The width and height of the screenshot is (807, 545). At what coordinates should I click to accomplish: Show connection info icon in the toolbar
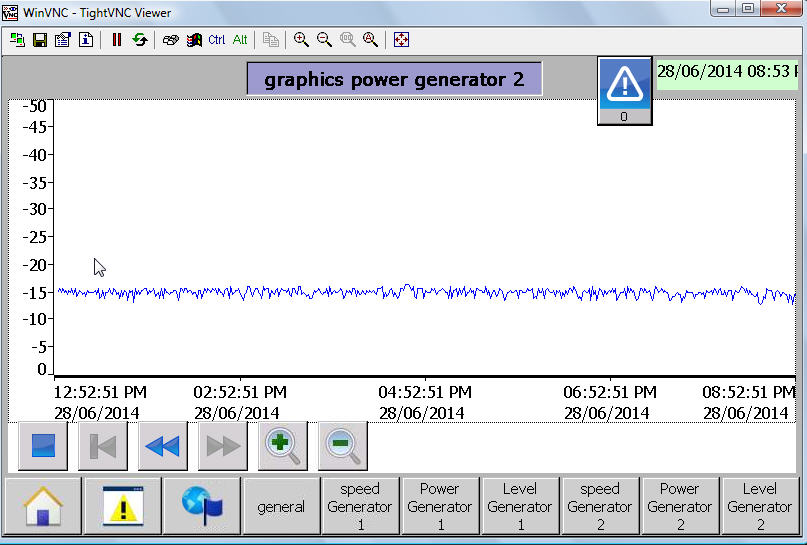[x=85, y=40]
